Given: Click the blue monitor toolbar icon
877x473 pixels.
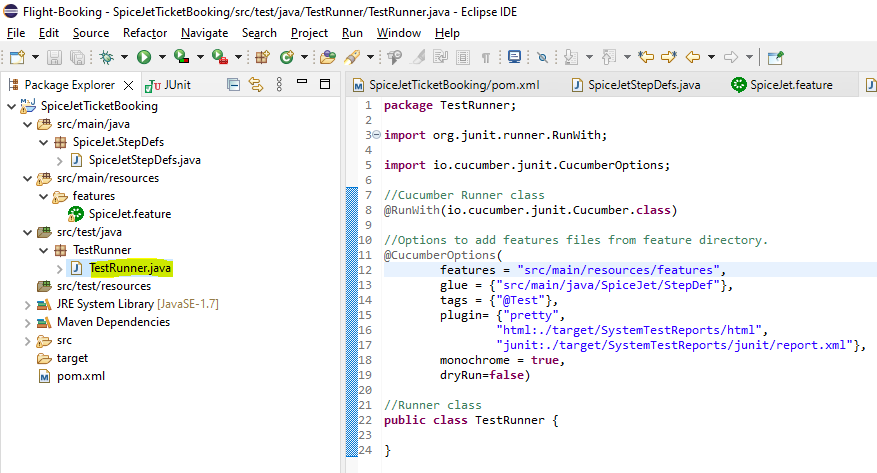Looking at the screenshot, I should [x=515, y=57].
